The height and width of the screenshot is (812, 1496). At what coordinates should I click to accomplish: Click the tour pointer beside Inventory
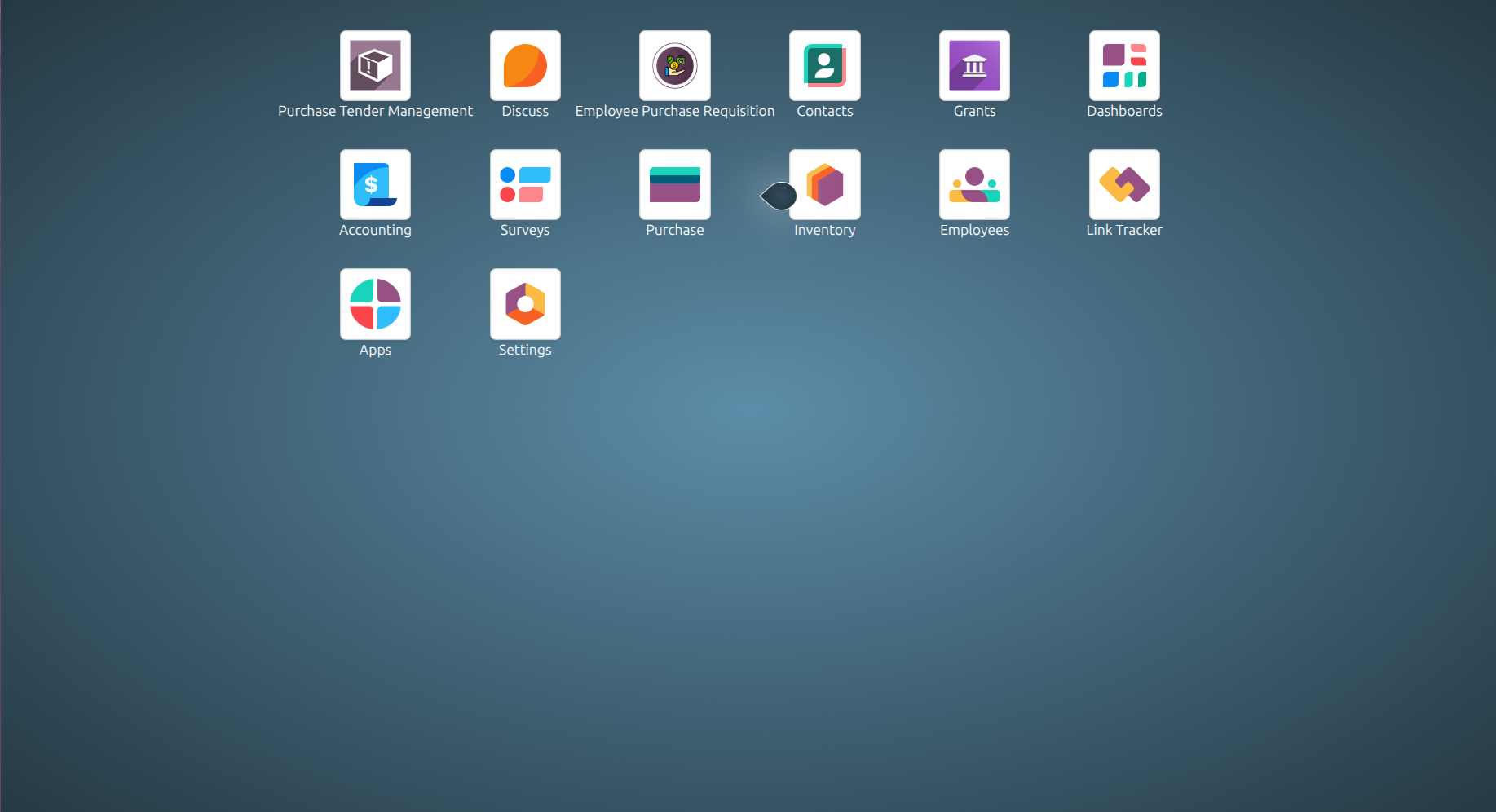[779, 196]
